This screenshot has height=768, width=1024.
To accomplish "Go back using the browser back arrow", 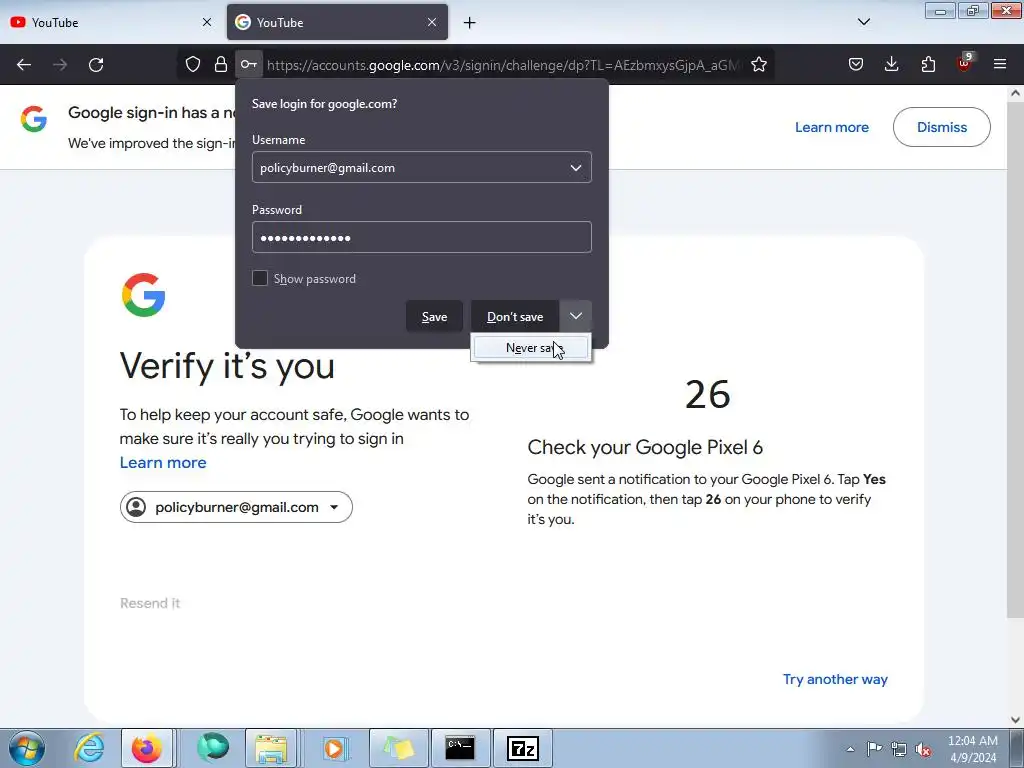I will [x=24, y=65].
